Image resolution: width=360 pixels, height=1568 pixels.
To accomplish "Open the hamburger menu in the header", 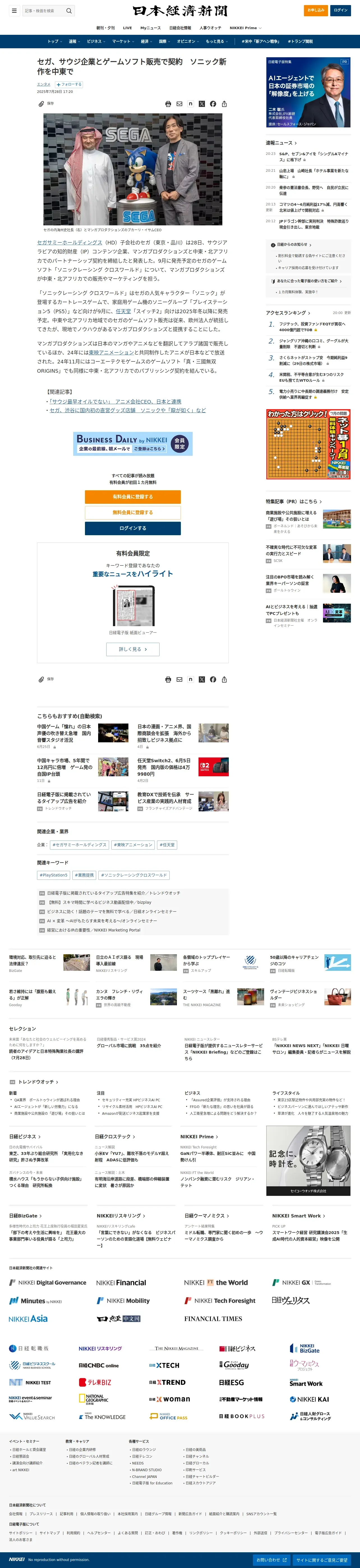I will click(14, 10).
